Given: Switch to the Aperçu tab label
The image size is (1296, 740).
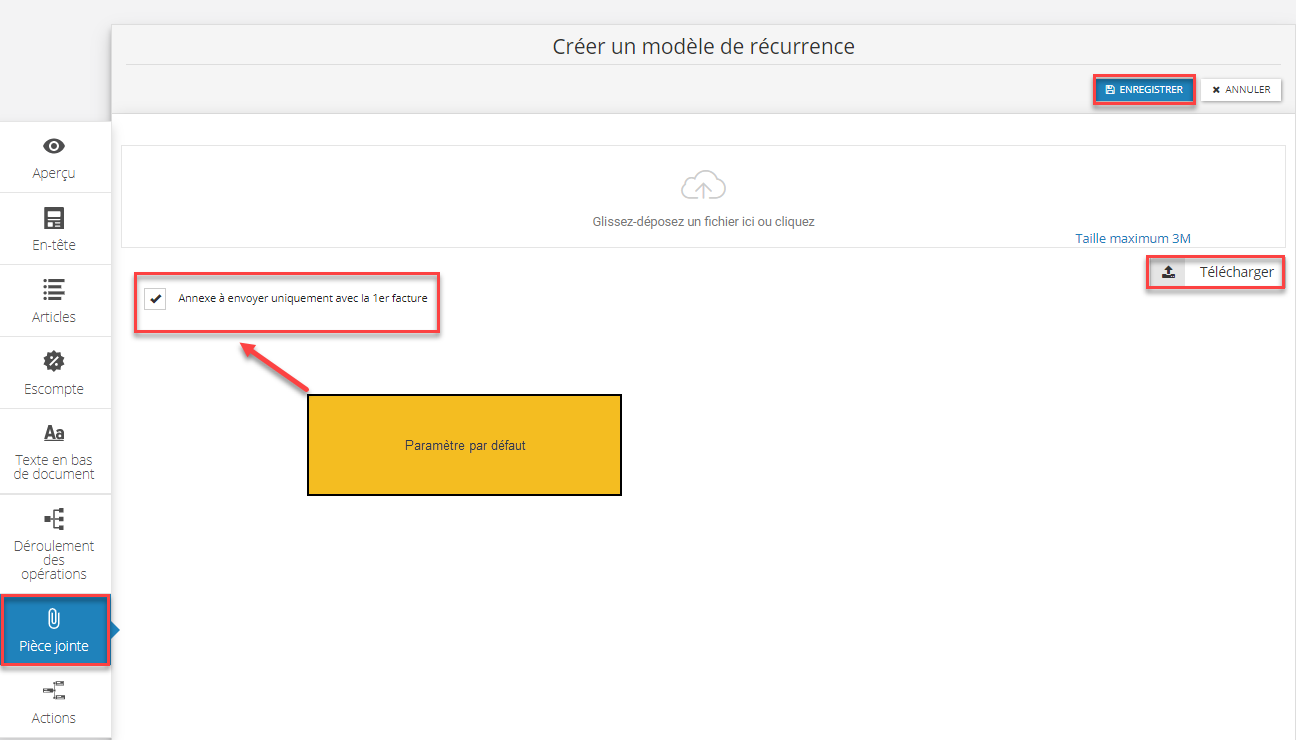Looking at the screenshot, I should pos(54,173).
